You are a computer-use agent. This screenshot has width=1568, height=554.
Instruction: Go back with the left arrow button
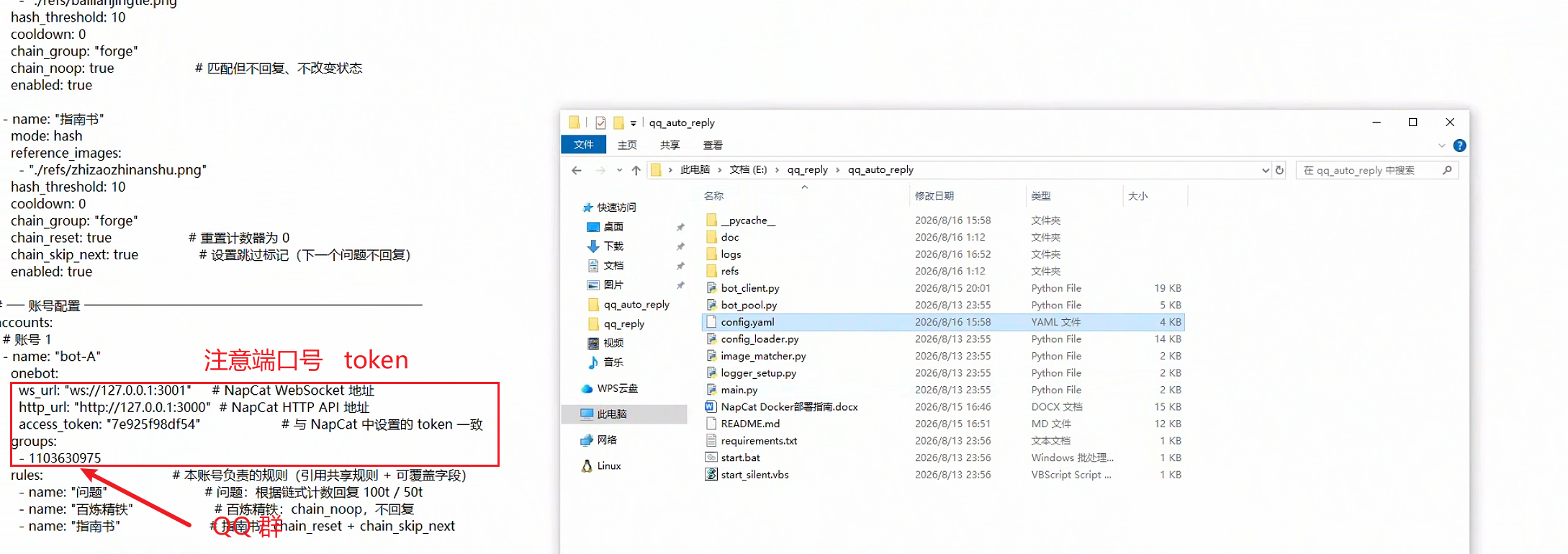tap(577, 171)
